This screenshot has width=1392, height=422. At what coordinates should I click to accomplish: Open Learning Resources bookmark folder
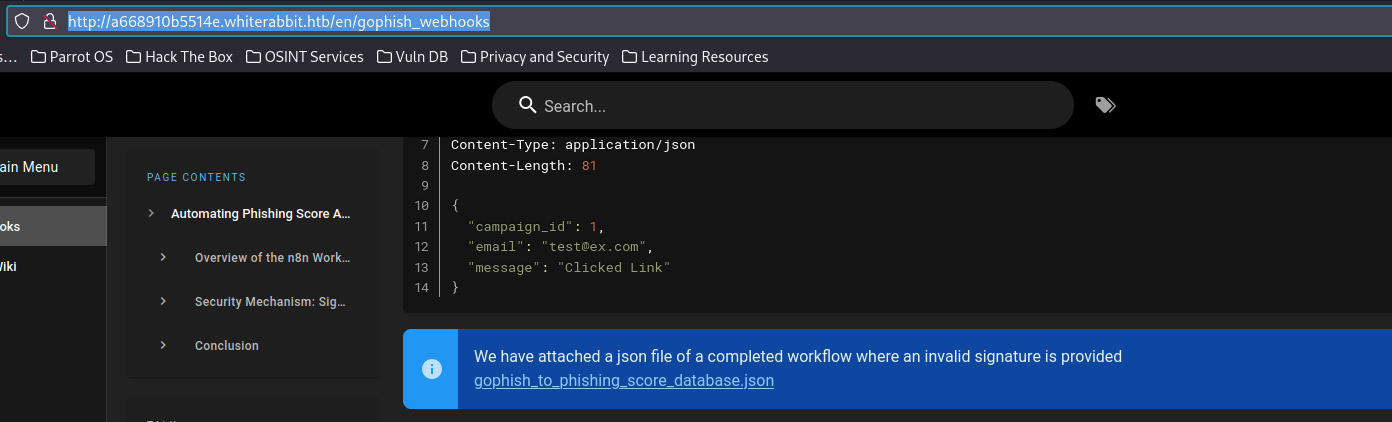coord(695,57)
